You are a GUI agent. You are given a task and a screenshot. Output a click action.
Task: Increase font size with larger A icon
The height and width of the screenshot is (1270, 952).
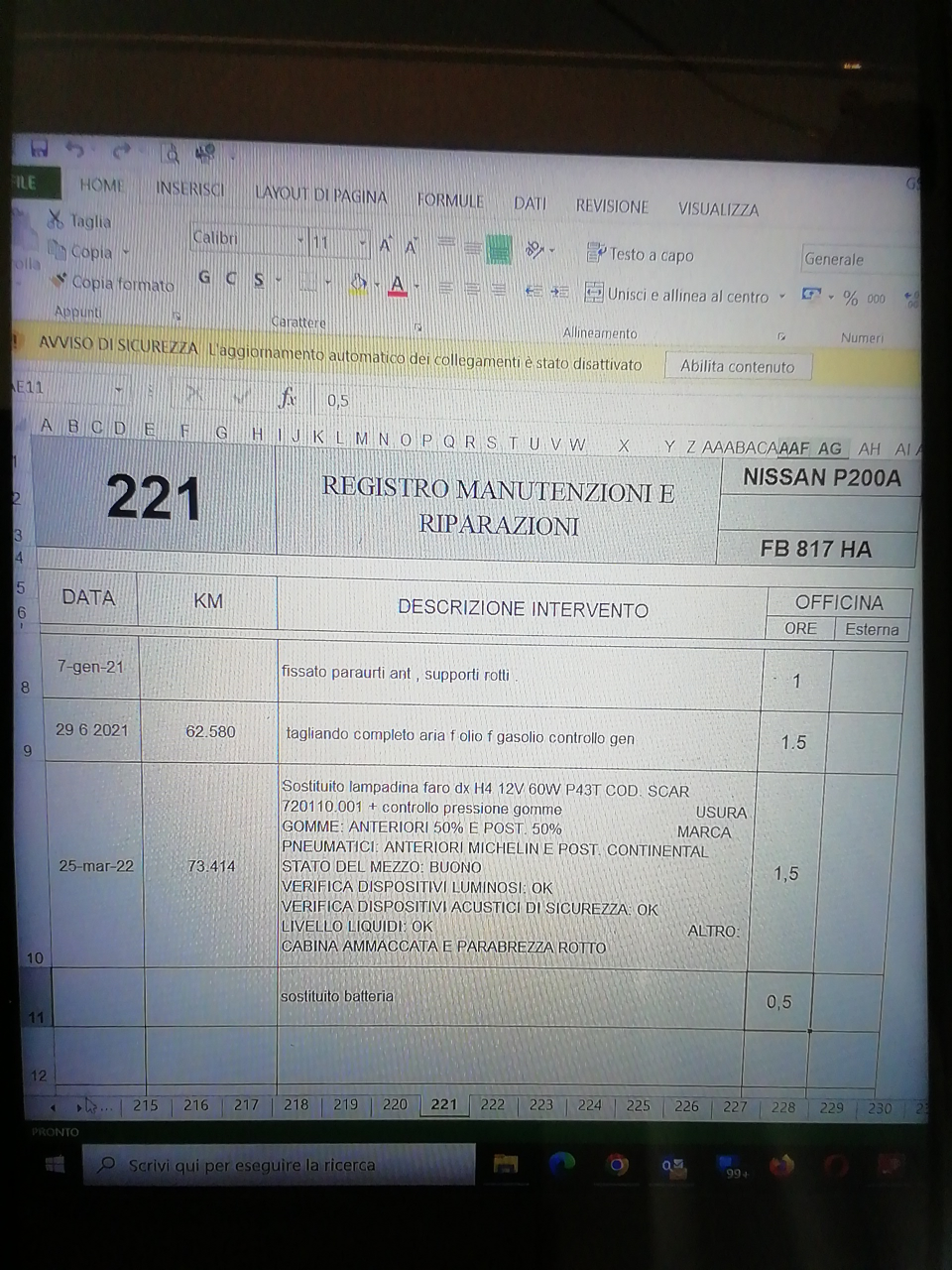pyautogui.click(x=386, y=244)
